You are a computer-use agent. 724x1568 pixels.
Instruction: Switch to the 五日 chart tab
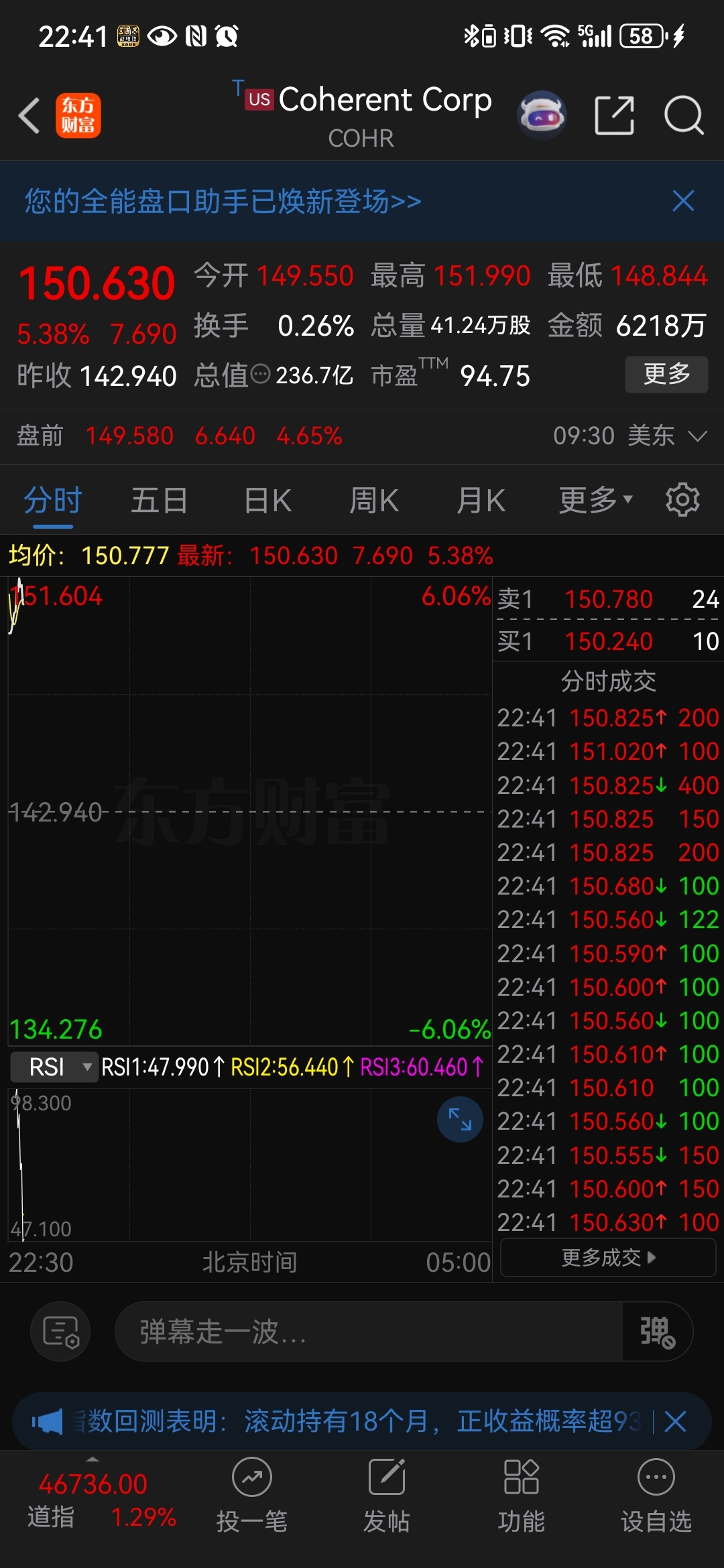159,500
